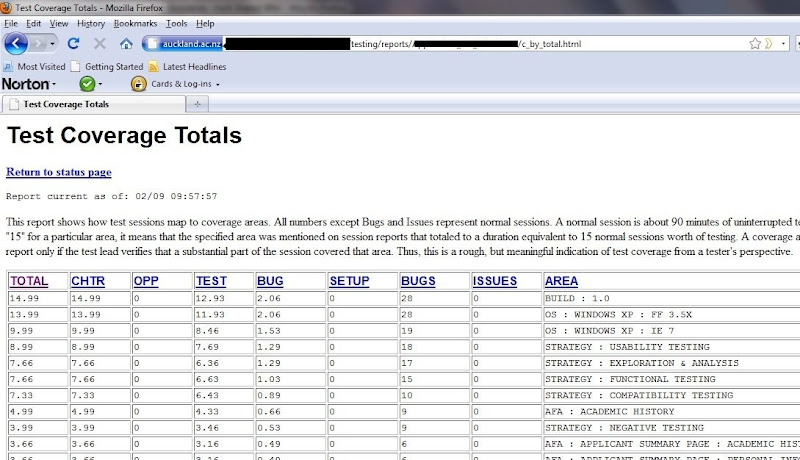
Task: Go back with the Back arrow button
Action: point(16,44)
